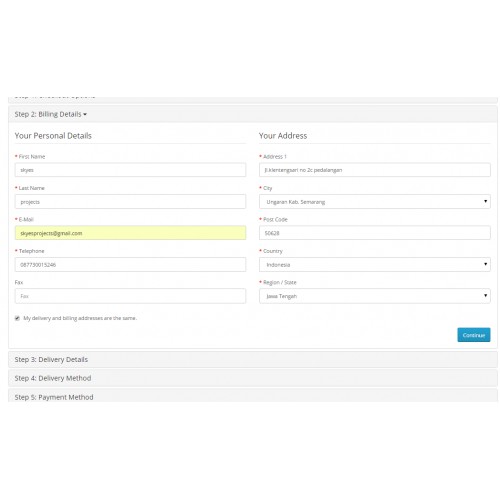Click the Telephone number field
The width and height of the screenshot is (500, 500).
pyautogui.click(x=130, y=265)
